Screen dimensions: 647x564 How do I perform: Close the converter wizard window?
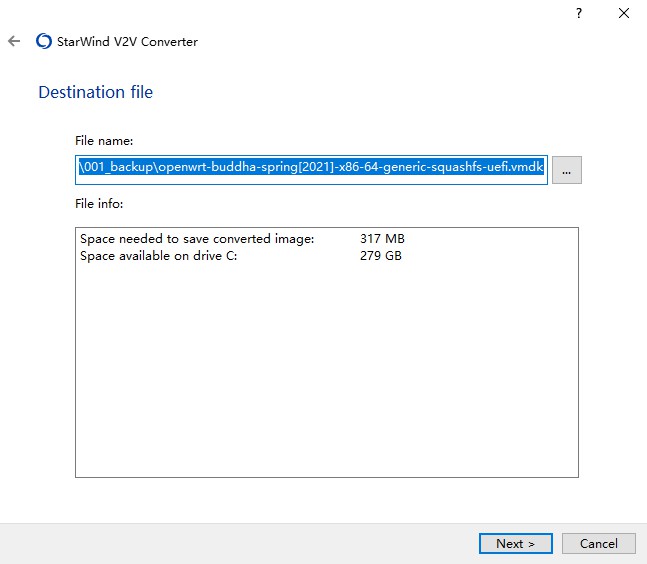click(623, 13)
